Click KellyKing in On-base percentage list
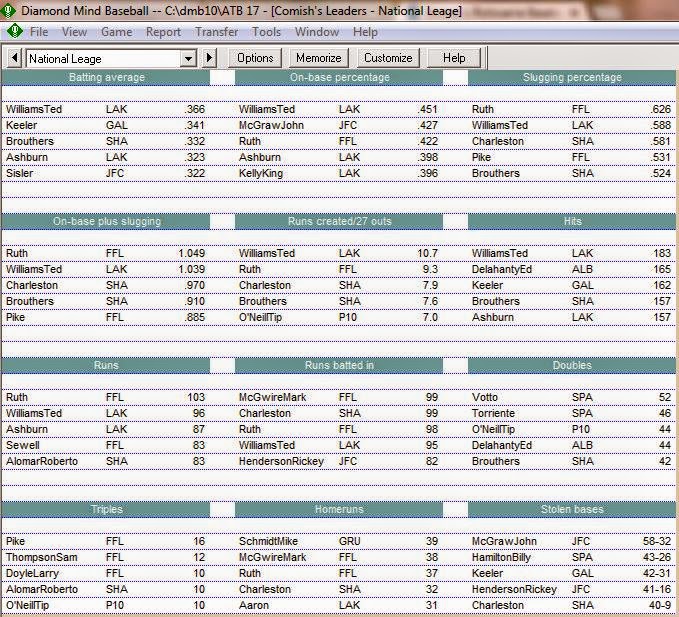This screenshot has width=679, height=617. (x=261, y=174)
